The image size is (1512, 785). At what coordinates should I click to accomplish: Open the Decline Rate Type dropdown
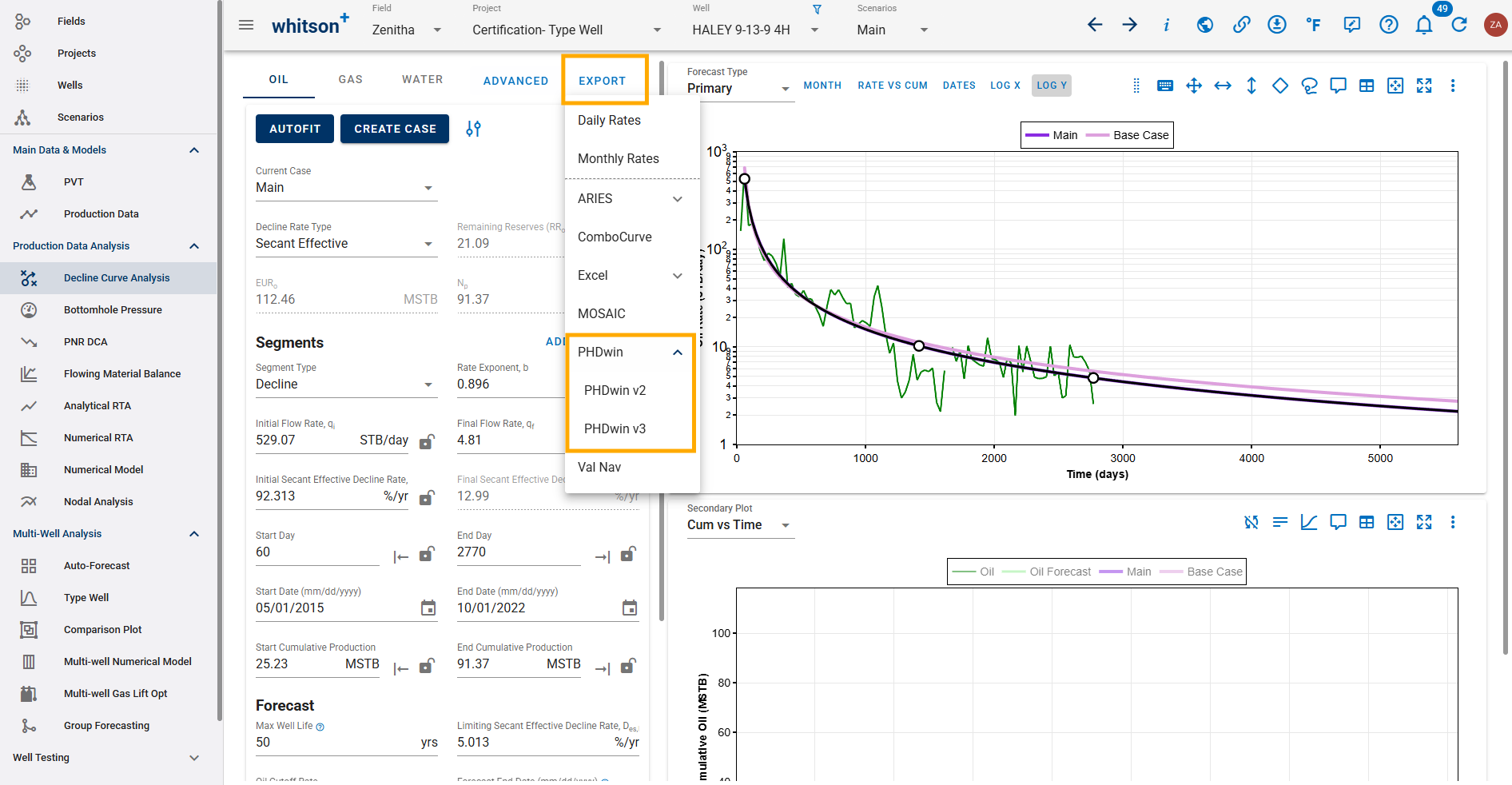pyautogui.click(x=345, y=244)
